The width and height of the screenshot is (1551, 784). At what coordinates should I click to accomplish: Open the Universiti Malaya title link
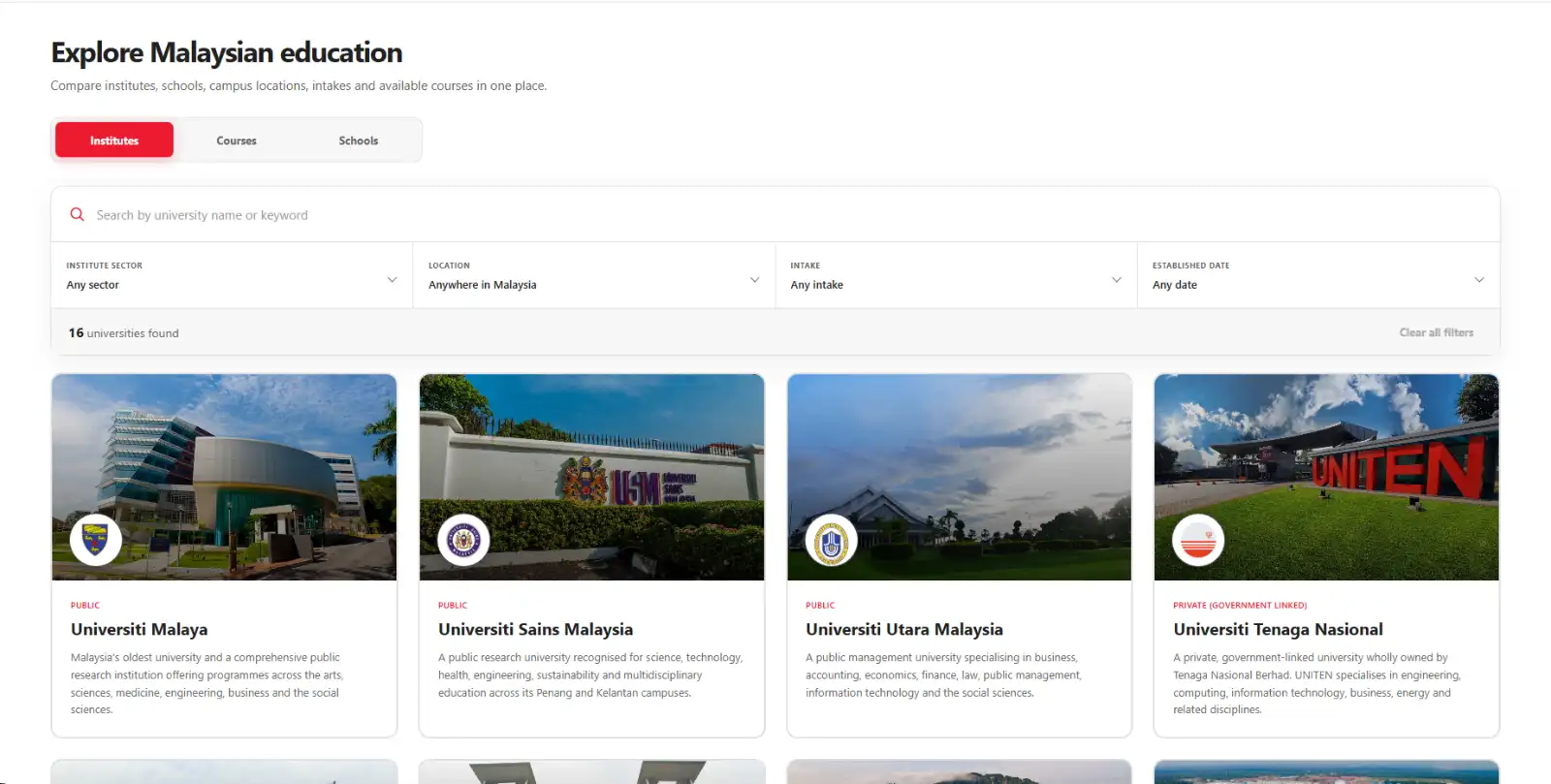140,629
